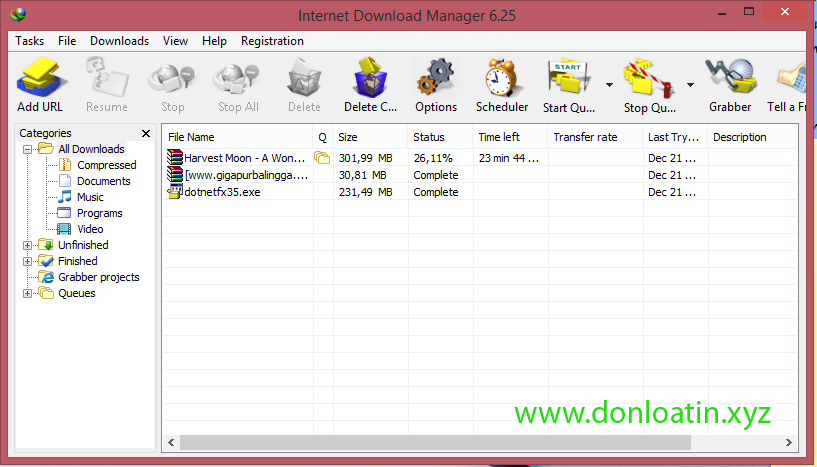Click the Add URL toolbar icon
The width and height of the screenshot is (817, 467).
pos(42,79)
